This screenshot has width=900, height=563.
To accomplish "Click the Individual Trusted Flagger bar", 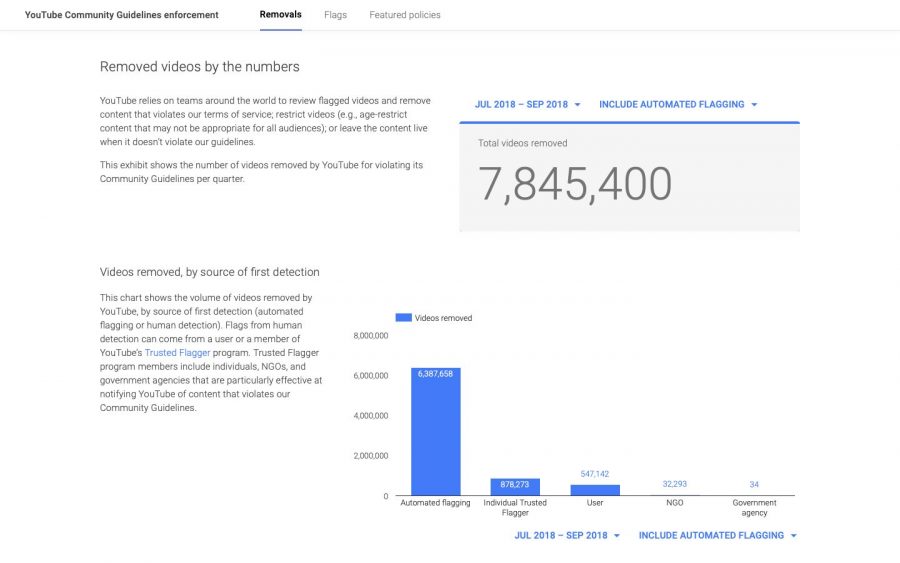I will pyautogui.click(x=515, y=487).
